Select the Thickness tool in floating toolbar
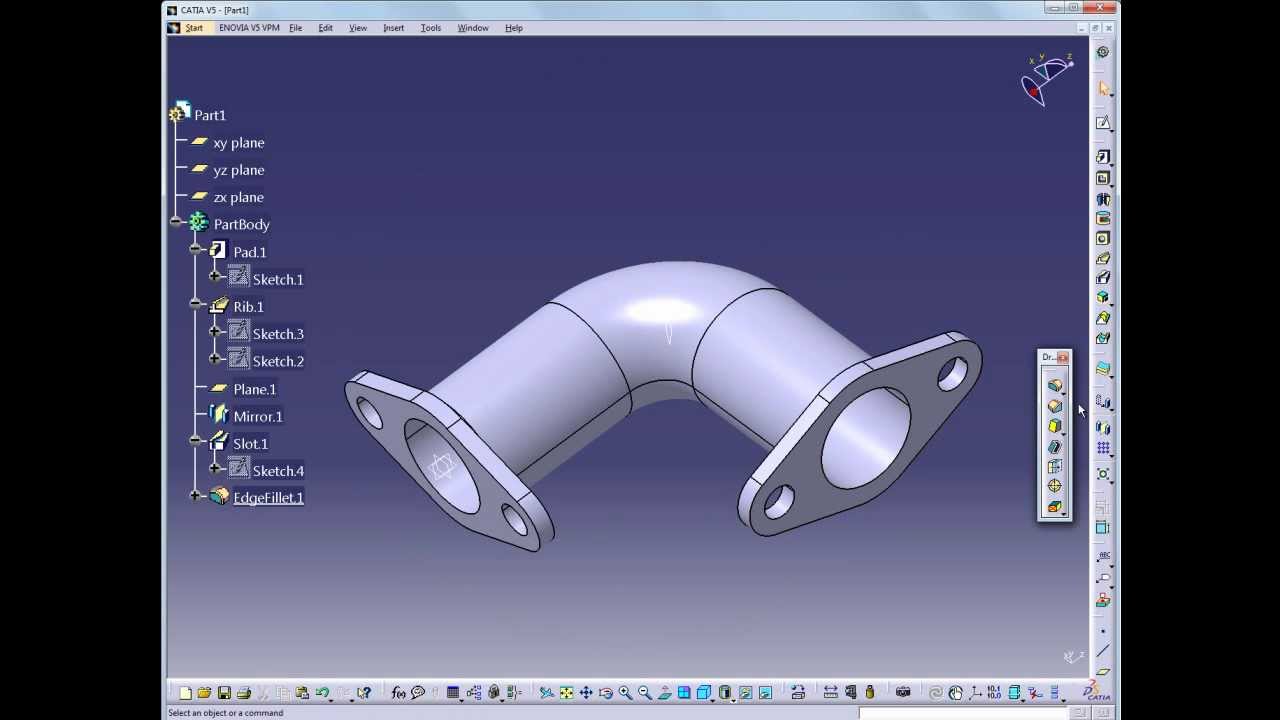Viewport: 1280px width, 720px height. (1054, 466)
